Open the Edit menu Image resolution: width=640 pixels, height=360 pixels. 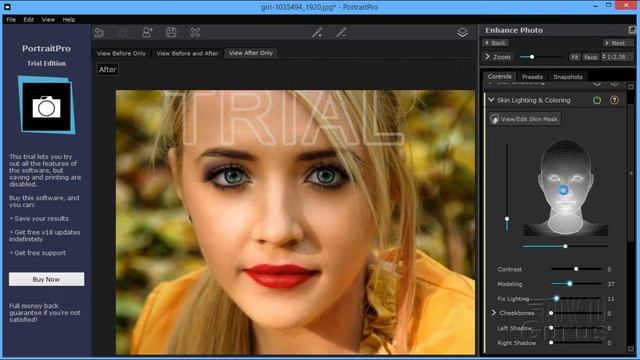pyautogui.click(x=29, y=19)
